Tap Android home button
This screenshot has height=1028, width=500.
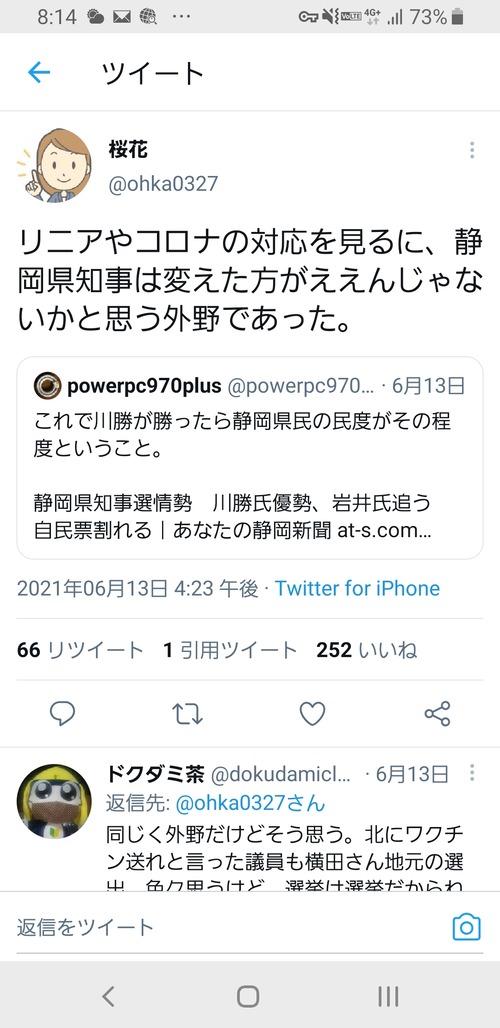point(248,996)
